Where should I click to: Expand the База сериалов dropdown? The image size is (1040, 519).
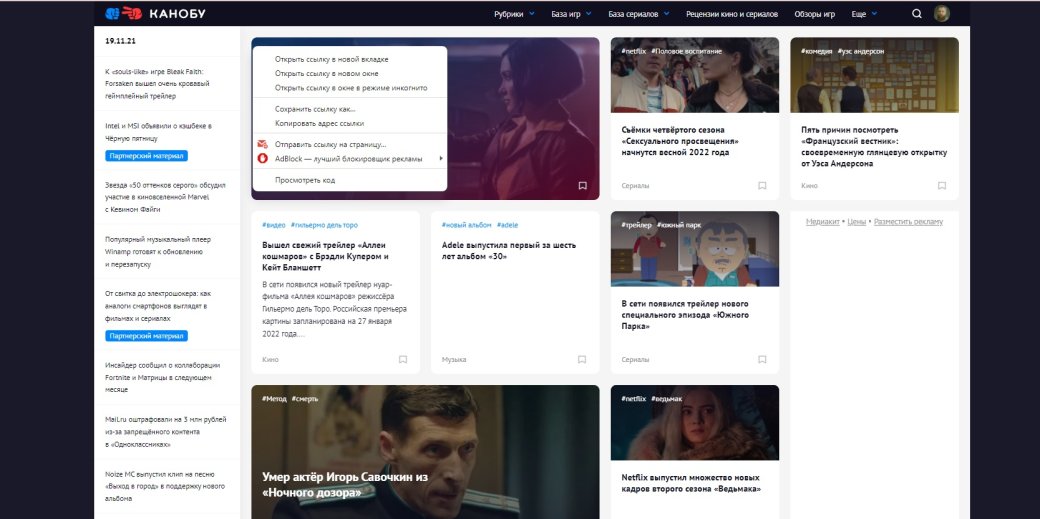639,14
